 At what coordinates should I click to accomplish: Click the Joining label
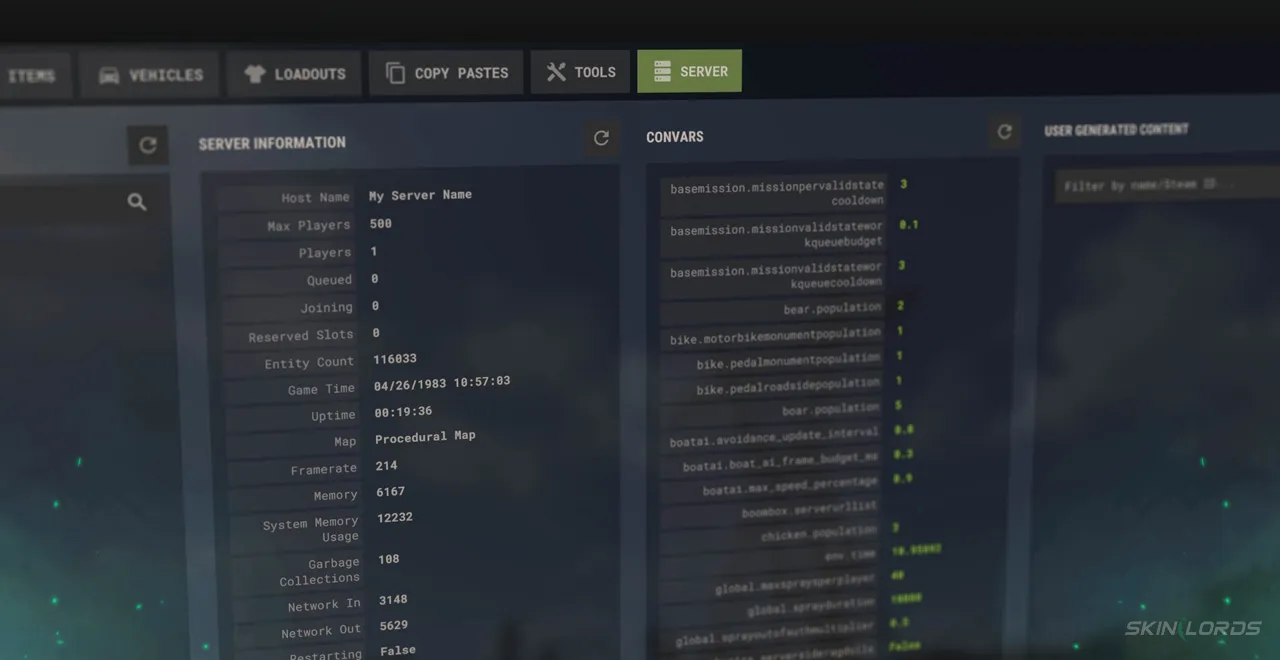[326, 308]
